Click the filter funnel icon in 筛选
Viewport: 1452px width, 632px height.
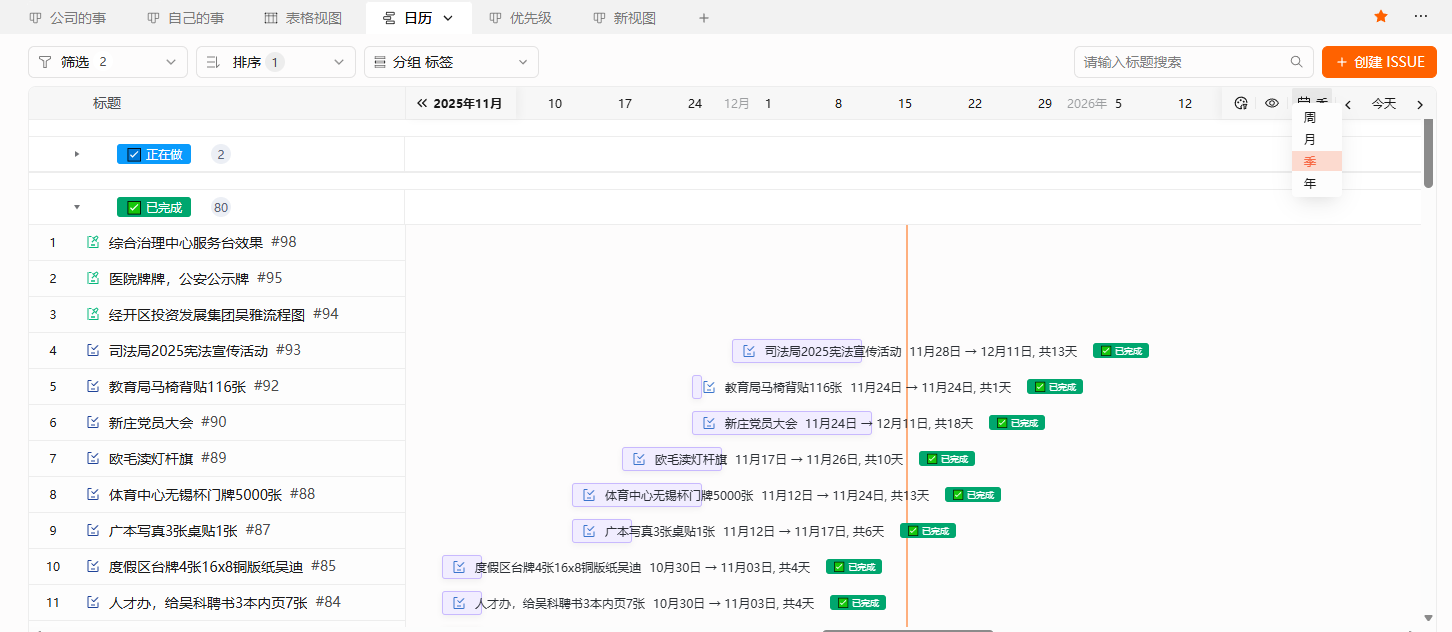click(46, 61)
